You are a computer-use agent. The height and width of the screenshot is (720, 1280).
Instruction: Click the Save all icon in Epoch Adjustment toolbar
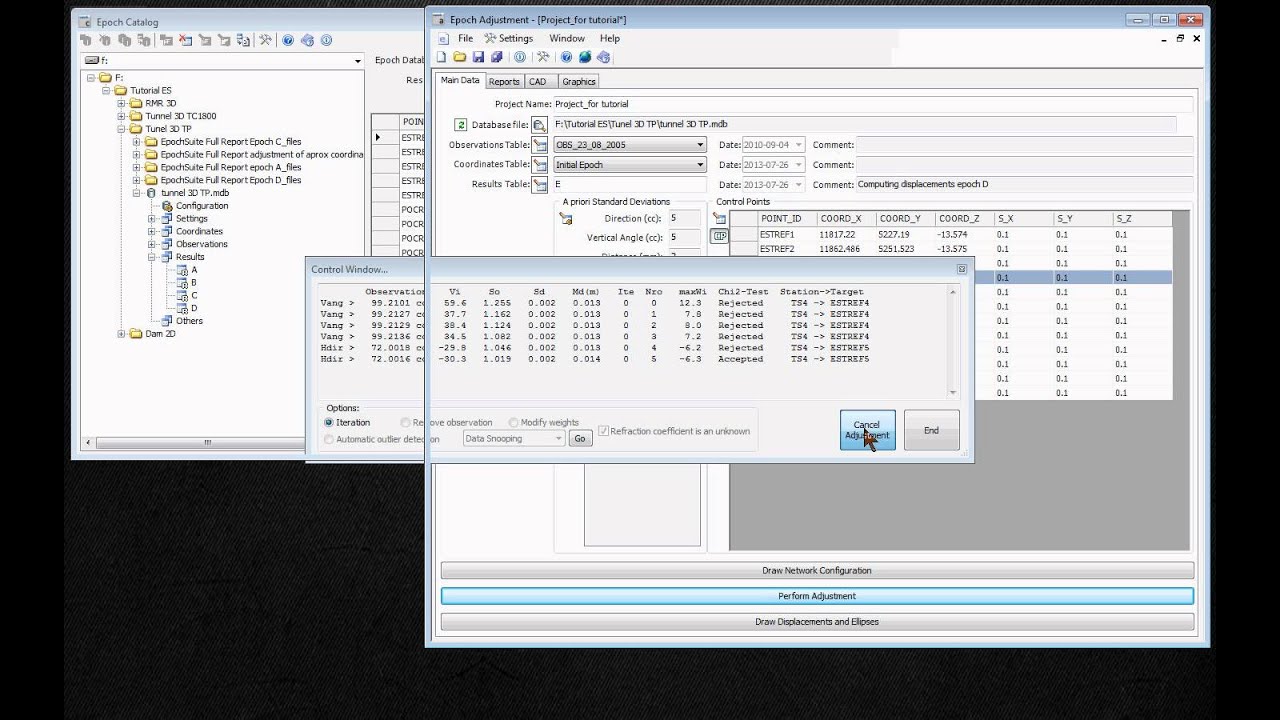click(x=497, y=57)
